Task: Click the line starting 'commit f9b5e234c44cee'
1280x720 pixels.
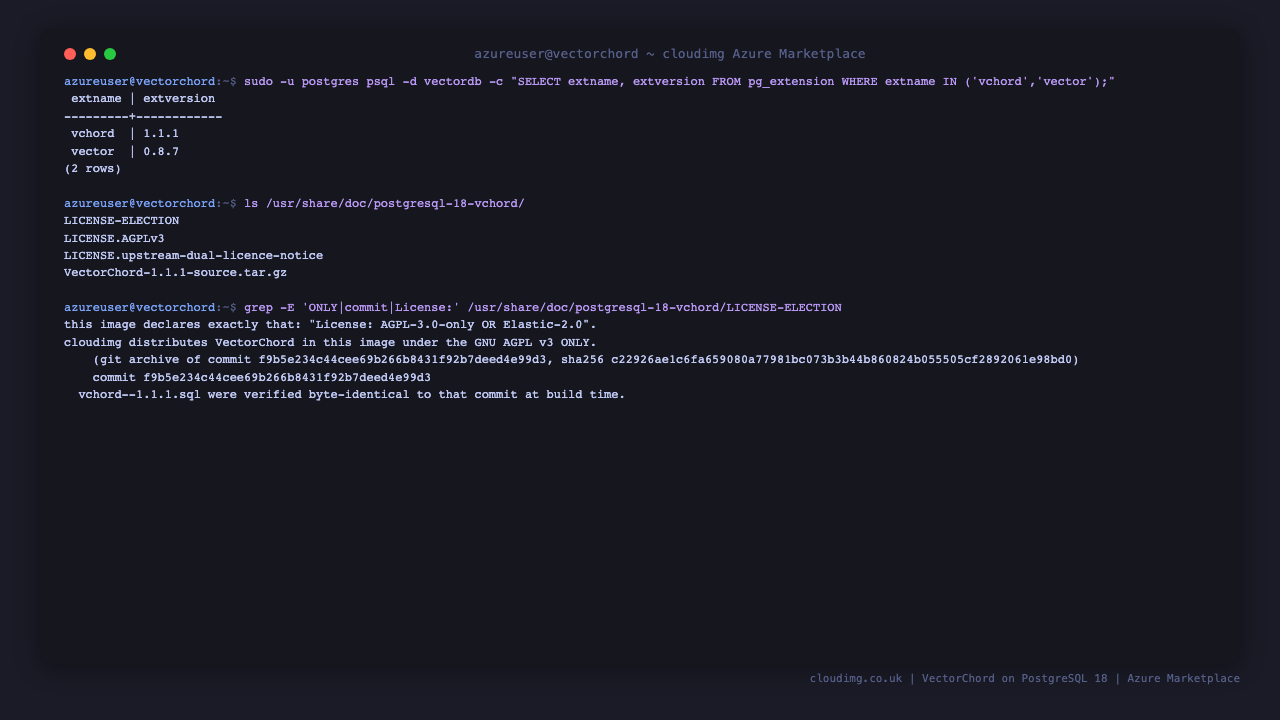Action: 262,378
